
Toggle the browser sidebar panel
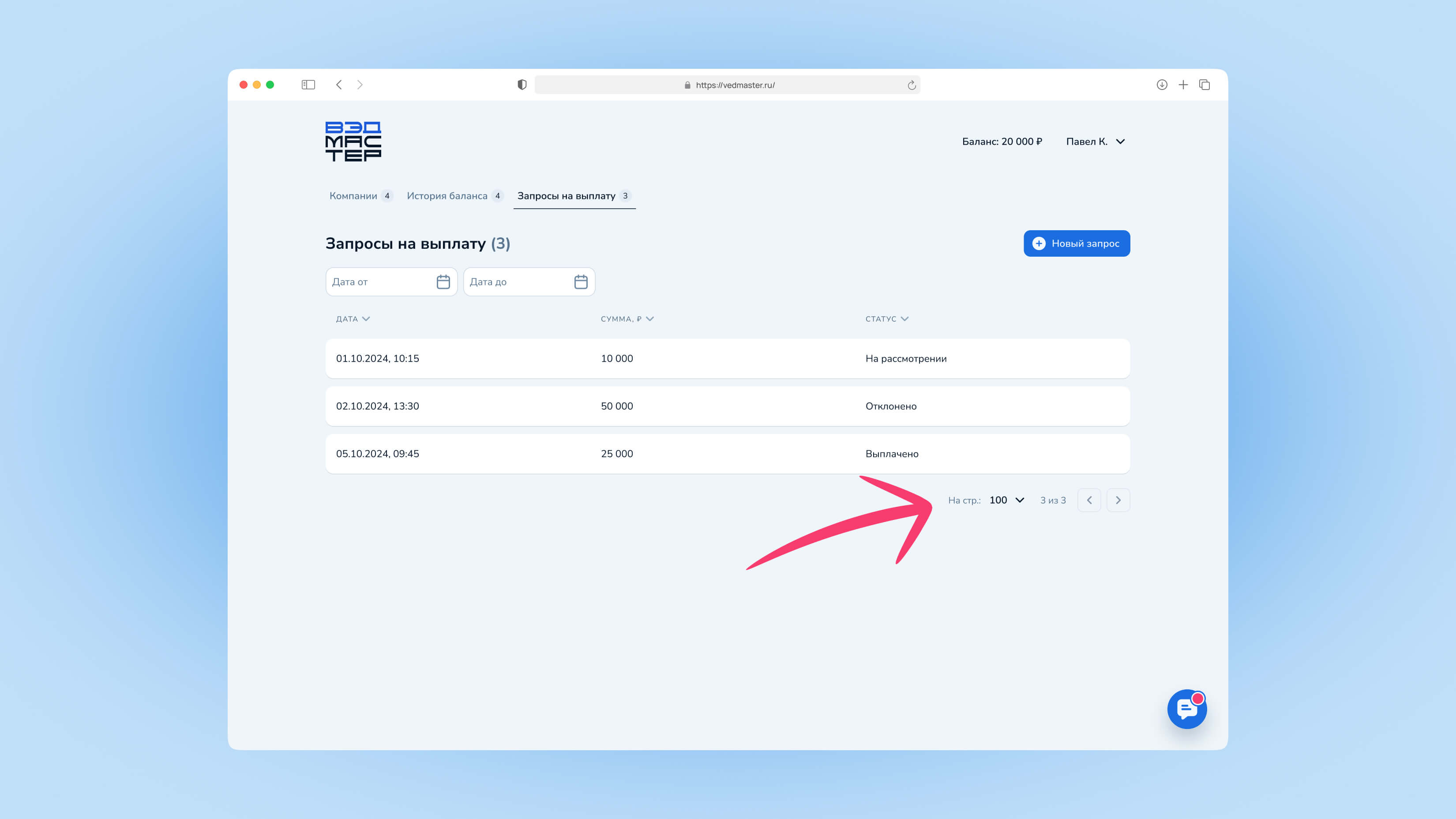point(308,85)
